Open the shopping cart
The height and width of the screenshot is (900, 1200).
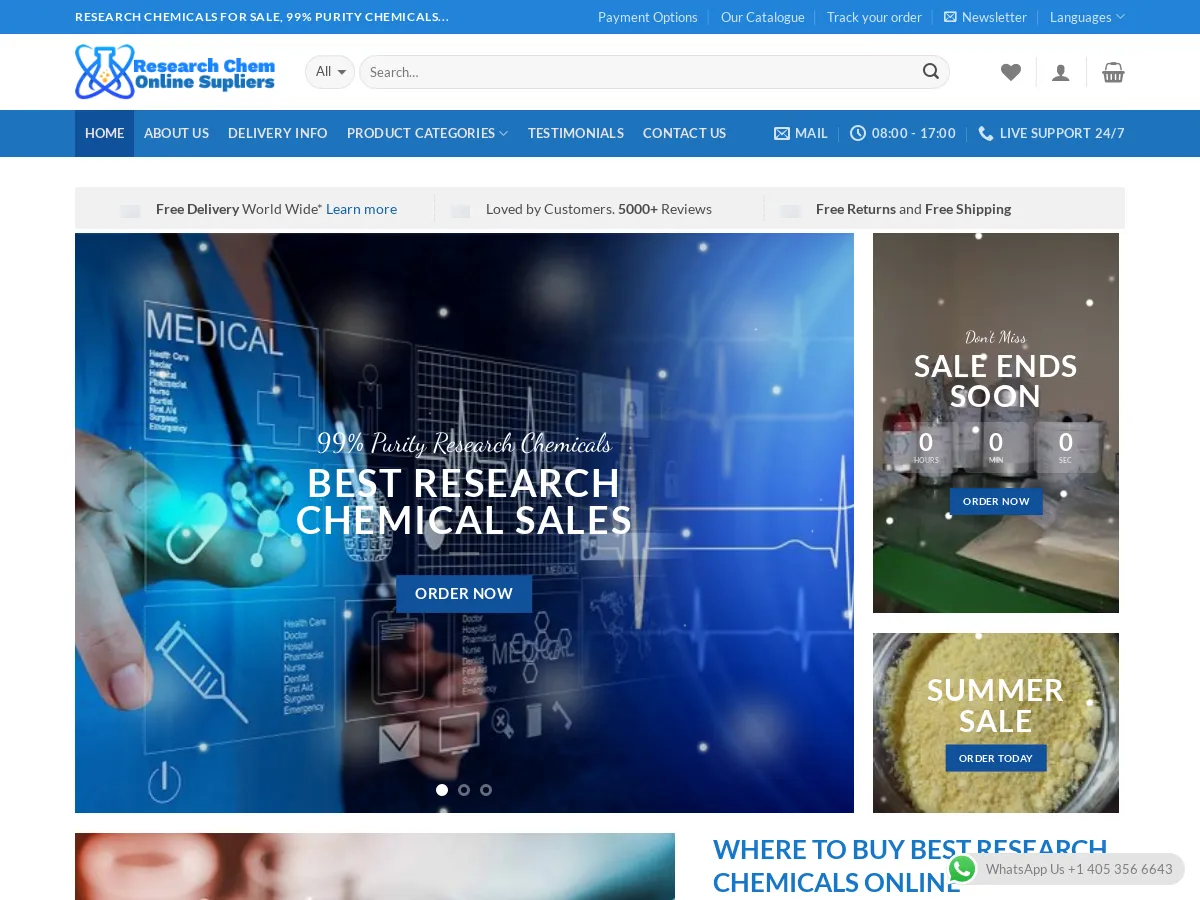click(x=1113, y=71)
